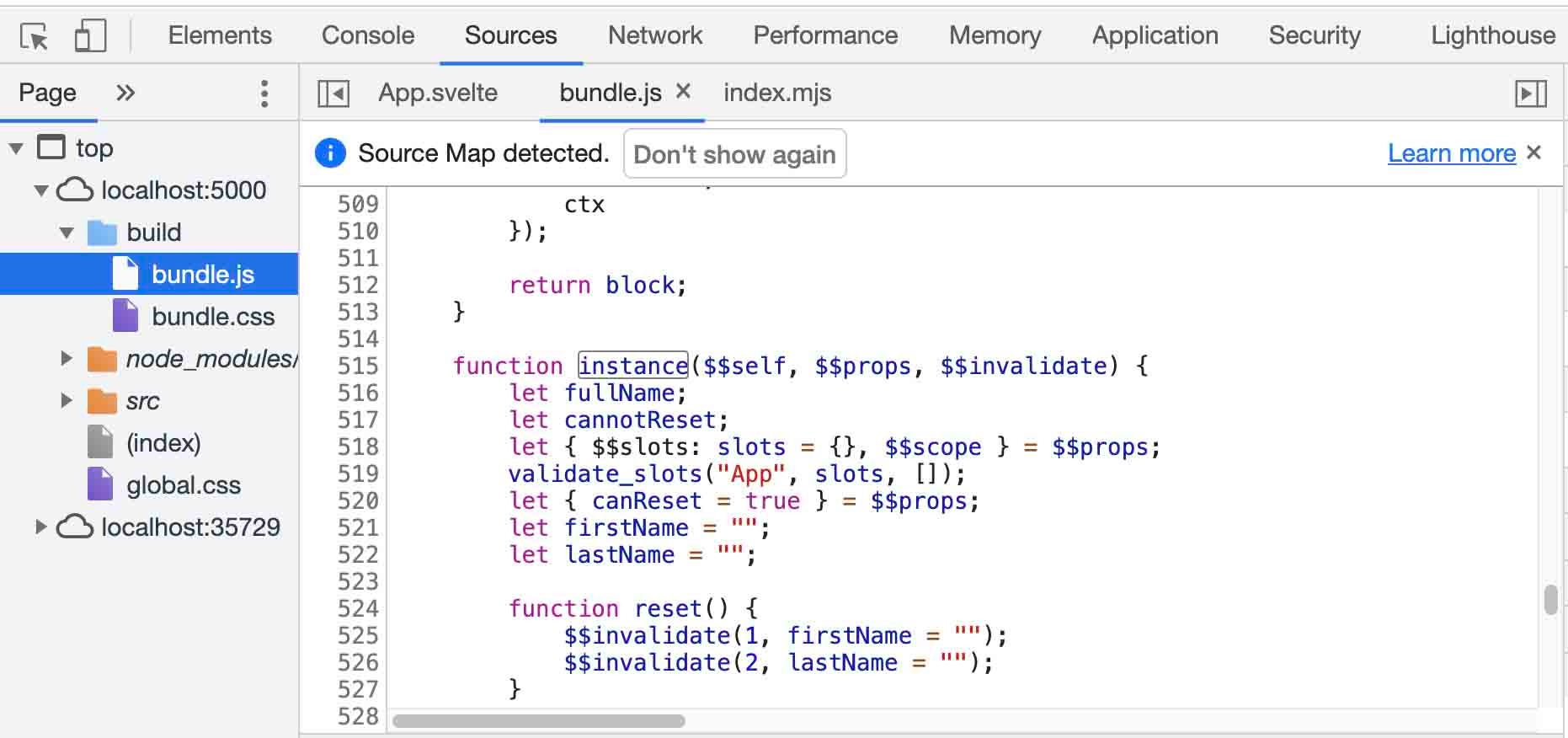This screenshot has height=738, width=1568.
Task: Switch to the Network panel tab
Action: tap(654, 35)
